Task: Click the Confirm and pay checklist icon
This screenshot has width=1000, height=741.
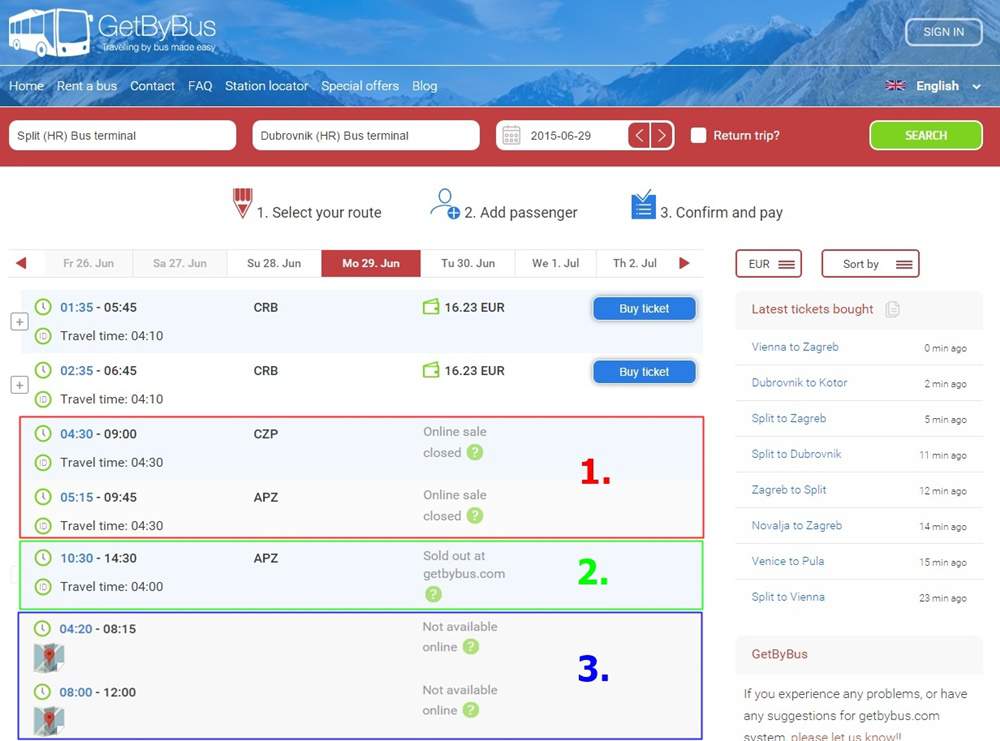Action: click(643, 204)
